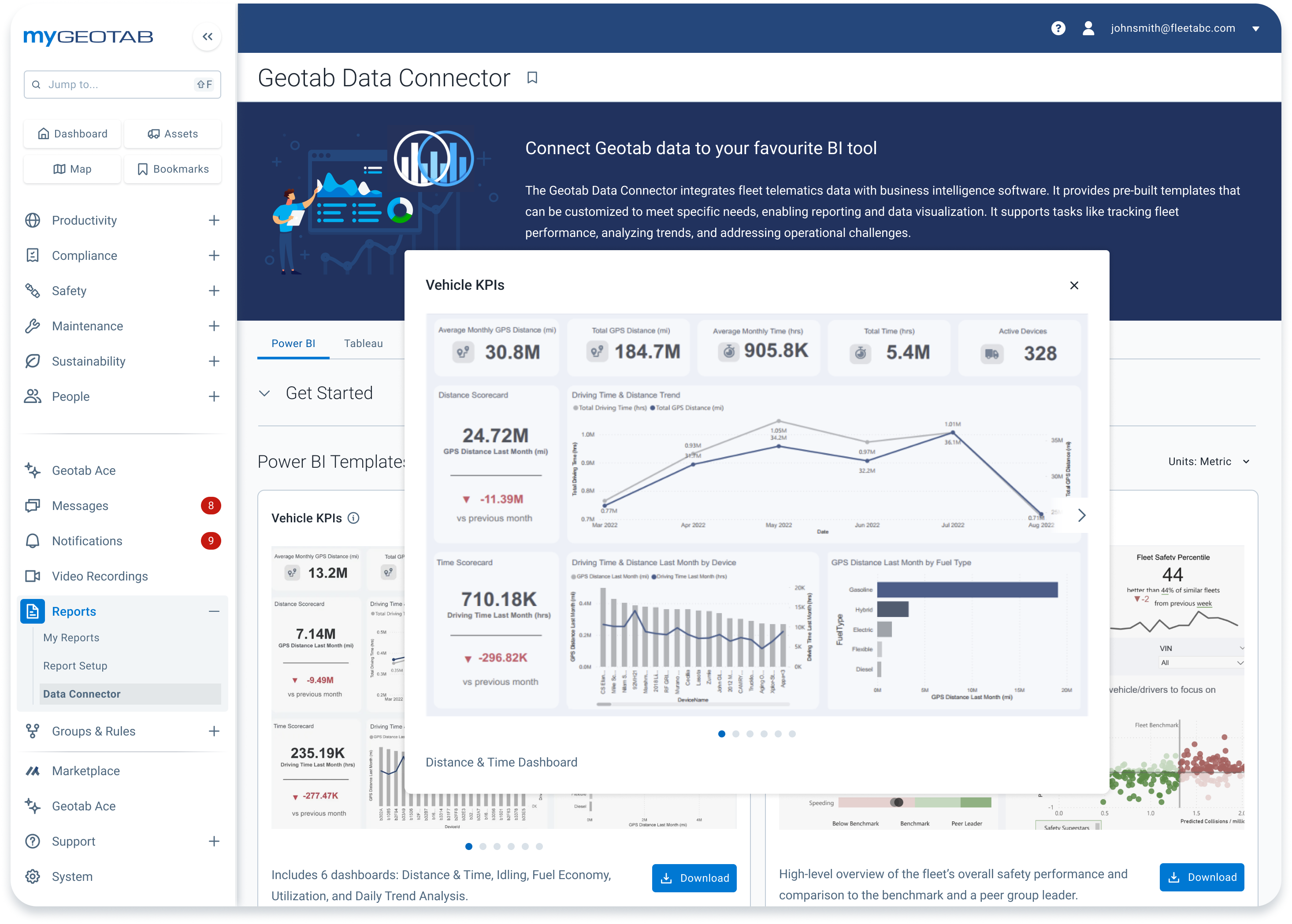Click the search magnifier icon in Jump to

point(36,85)
